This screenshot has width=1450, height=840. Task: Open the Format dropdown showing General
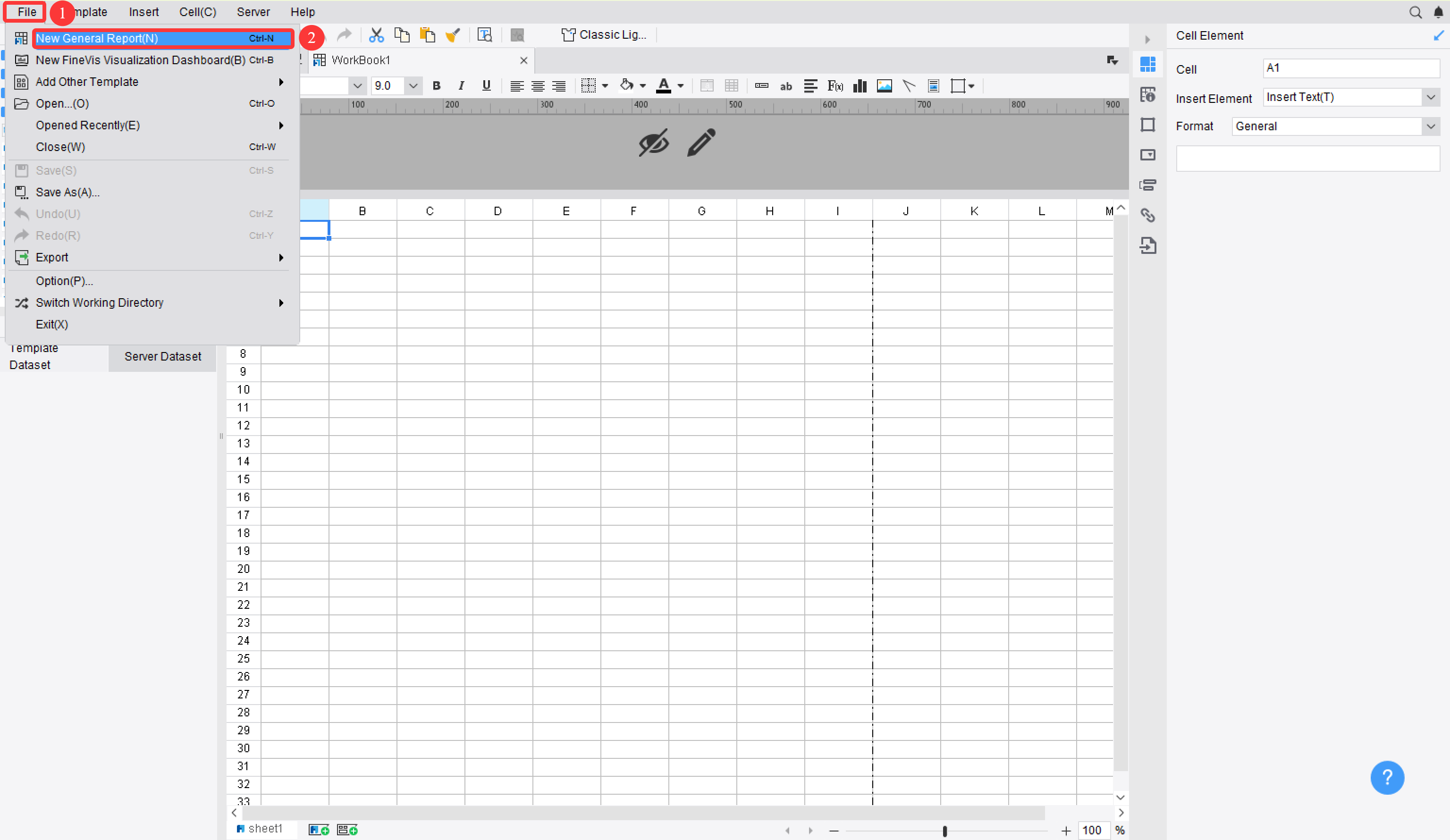[1431, 126]
